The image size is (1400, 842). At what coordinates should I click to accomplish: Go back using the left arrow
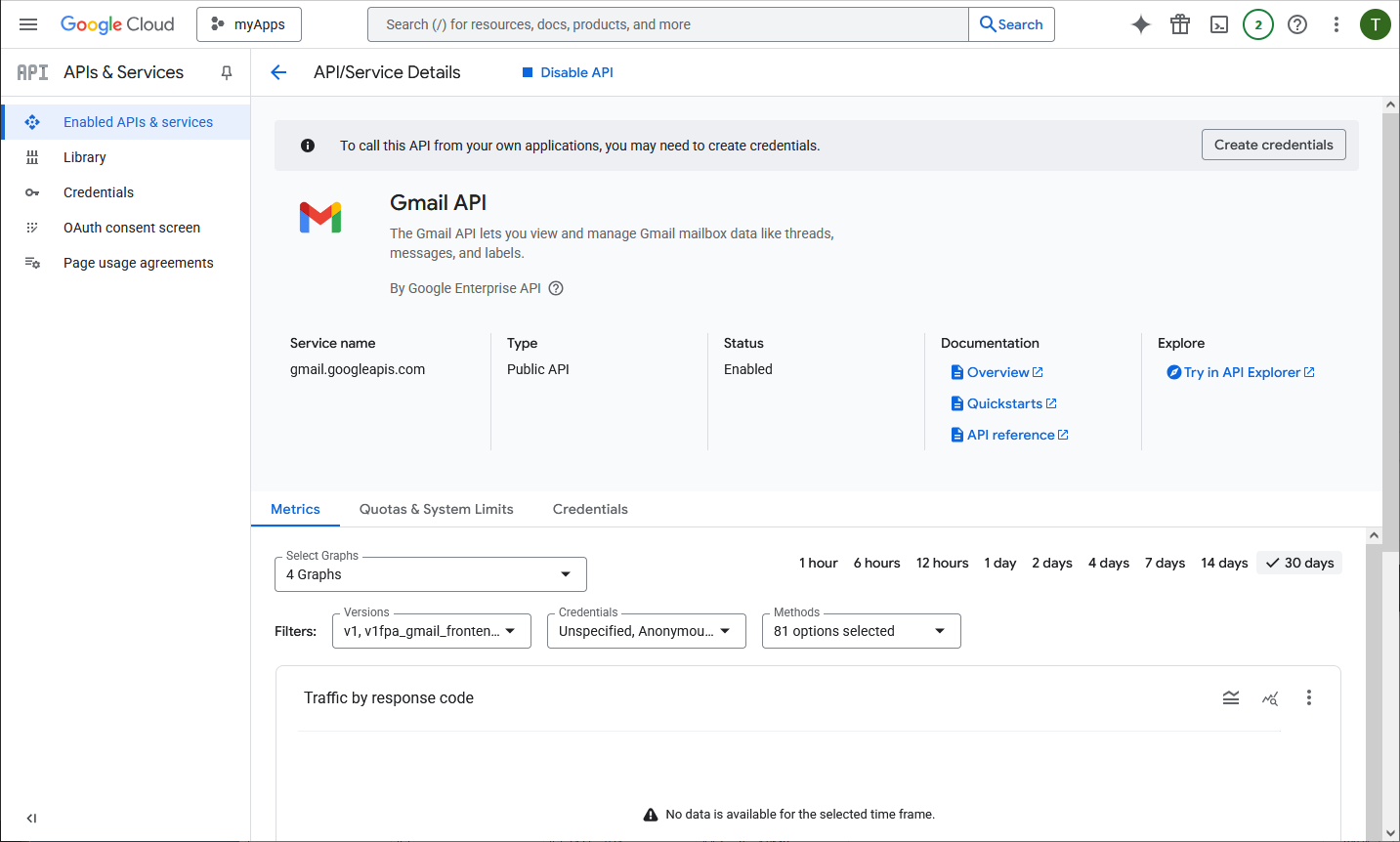tap(278, 72)
